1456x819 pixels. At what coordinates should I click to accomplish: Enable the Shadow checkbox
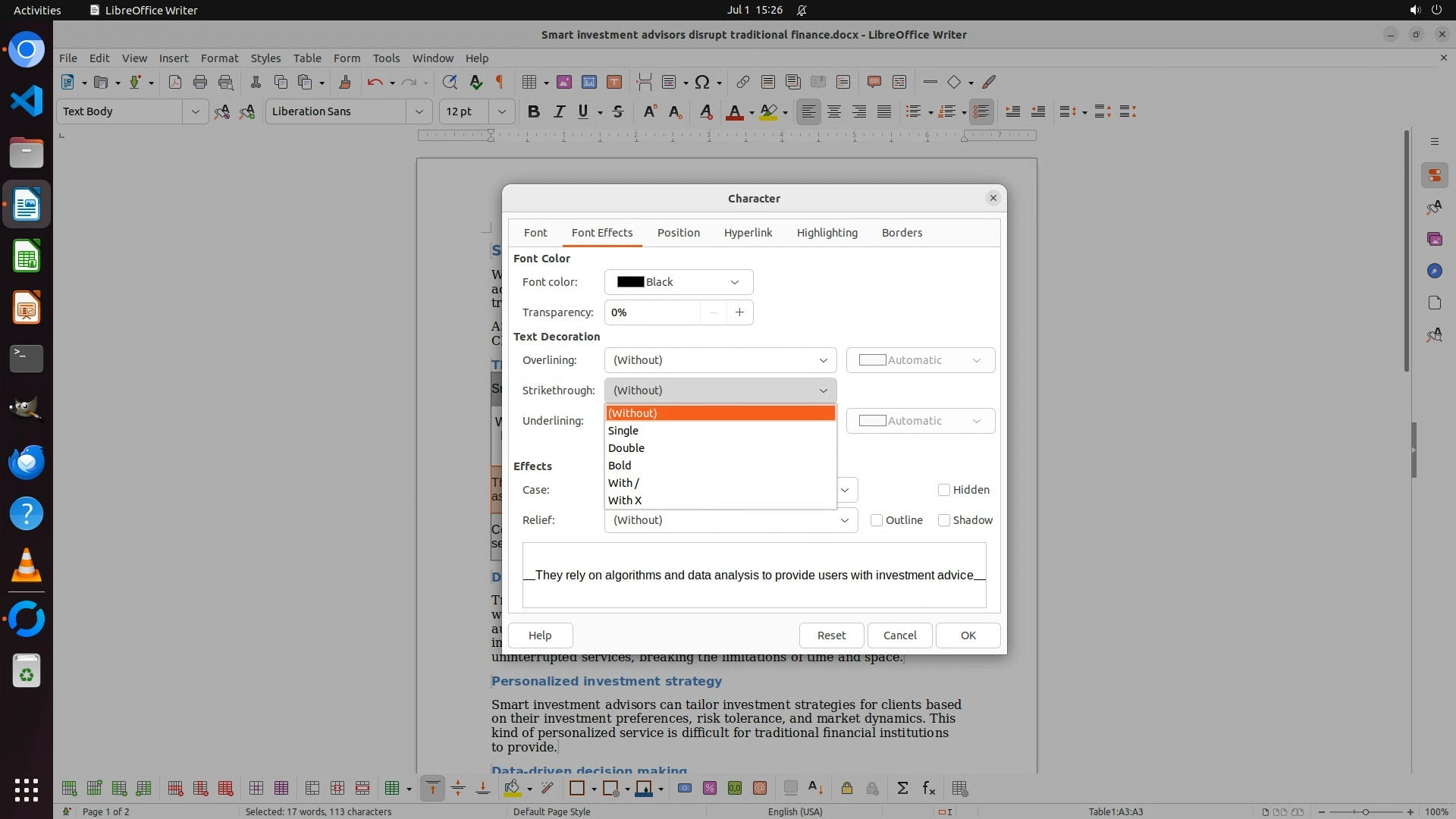(x=944, y=520)
